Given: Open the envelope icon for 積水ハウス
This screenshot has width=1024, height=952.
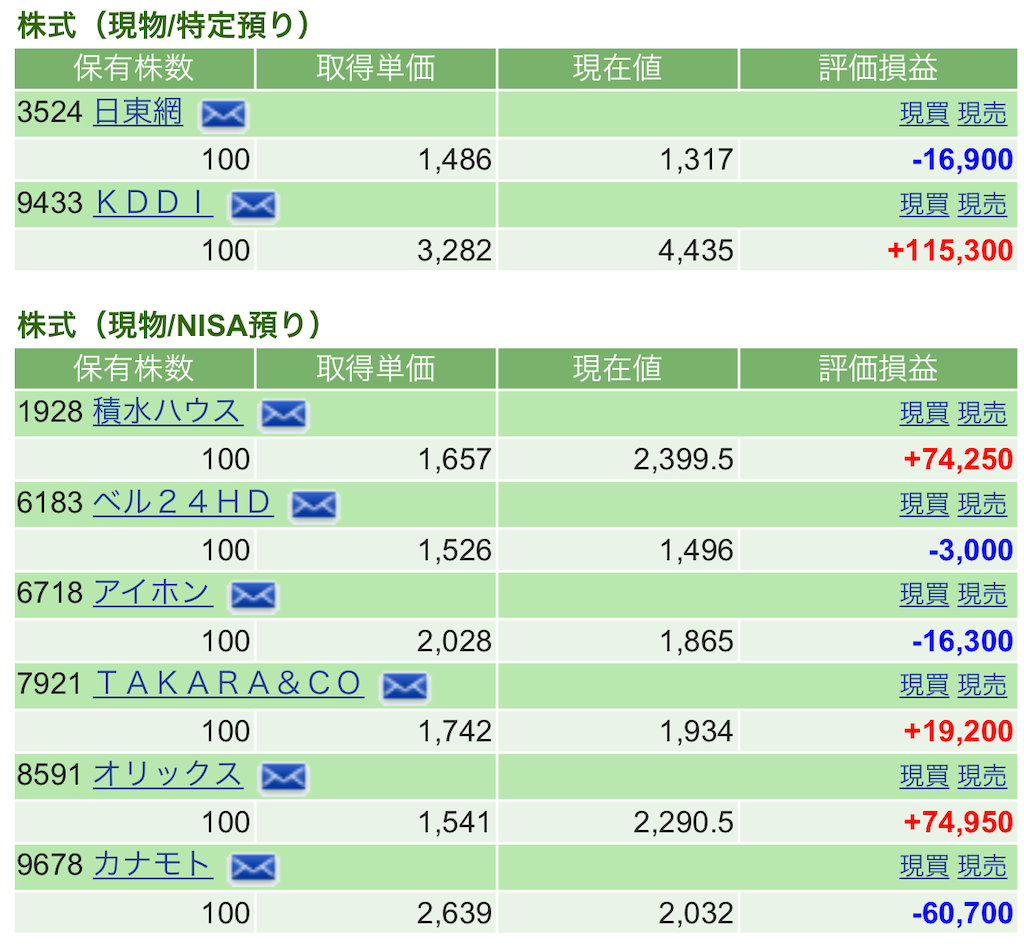Looking at the screenshot, I should pos(283,414).
